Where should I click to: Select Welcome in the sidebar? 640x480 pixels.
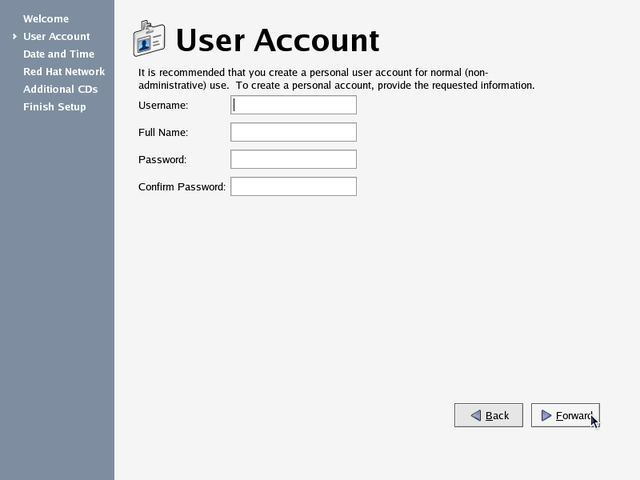46,19
